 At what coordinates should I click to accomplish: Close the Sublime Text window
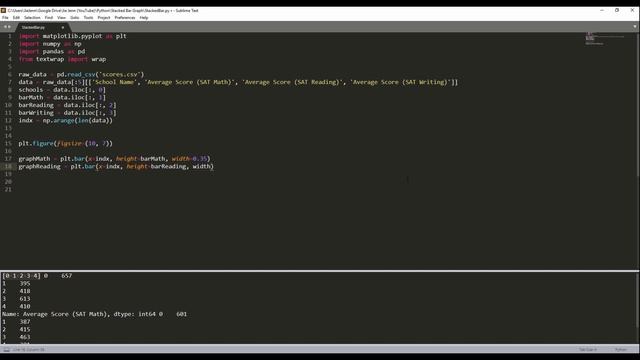(x=632, y=10)
